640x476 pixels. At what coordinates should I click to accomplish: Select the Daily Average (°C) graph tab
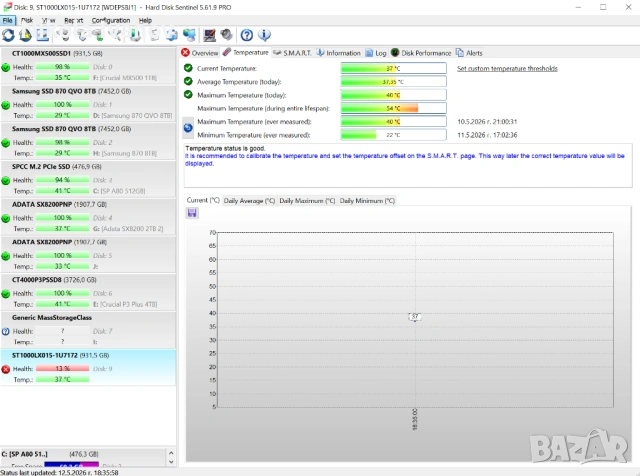click(x=249, y=200)
